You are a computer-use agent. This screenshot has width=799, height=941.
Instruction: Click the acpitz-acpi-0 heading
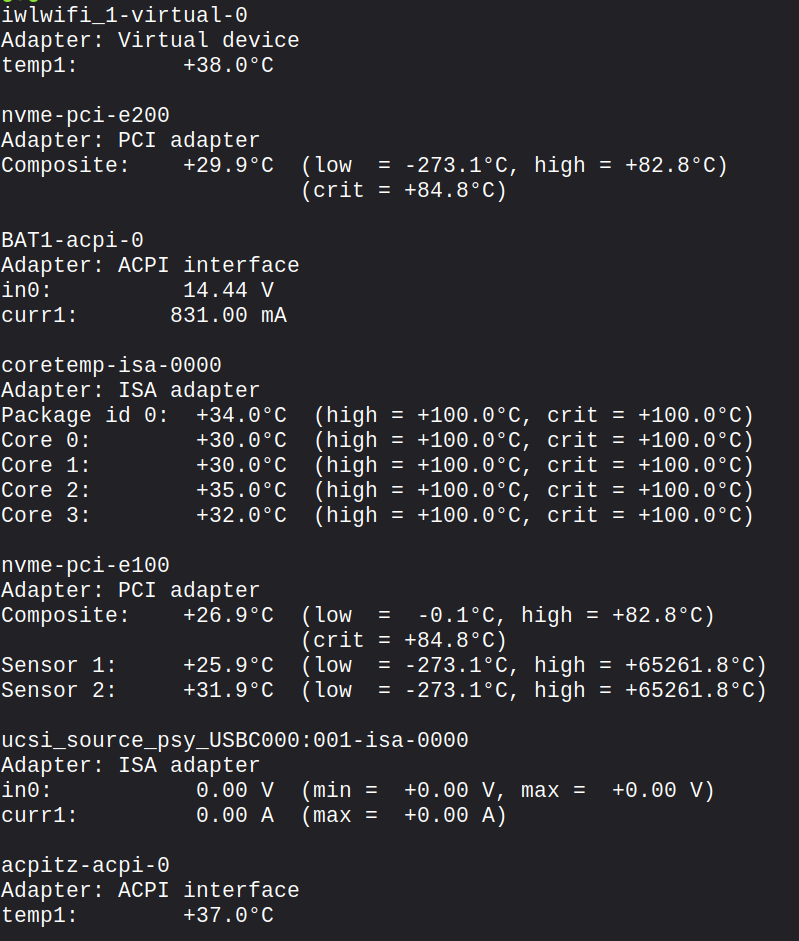(x=85, y=865)
